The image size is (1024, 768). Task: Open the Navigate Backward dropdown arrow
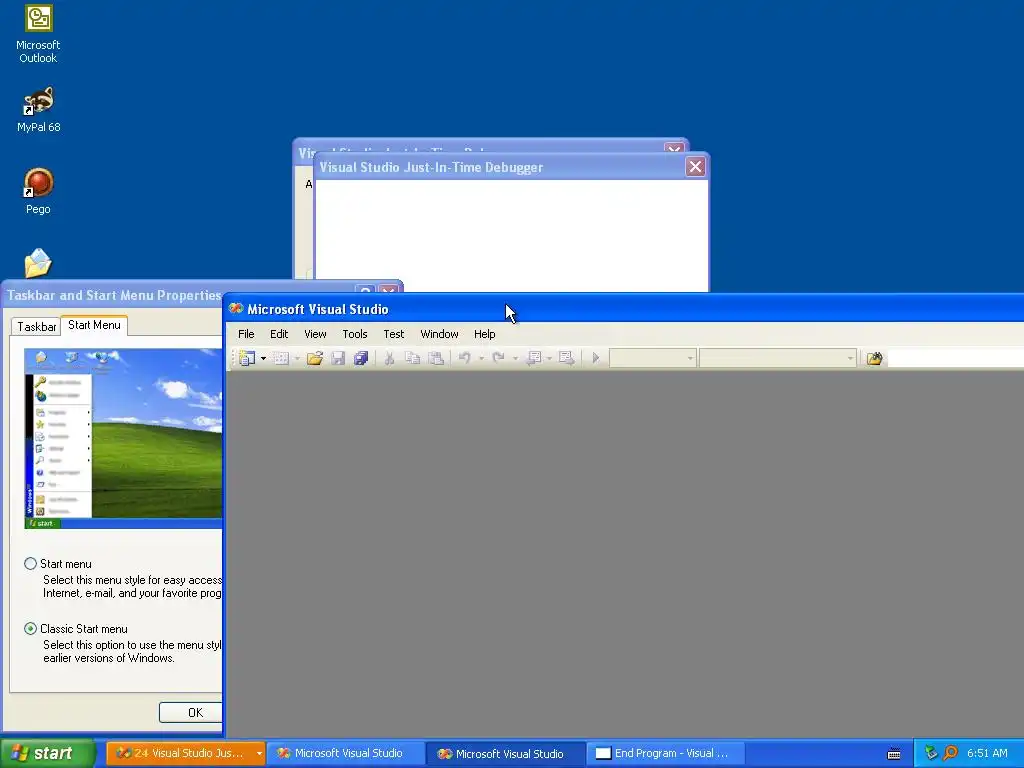click(x=549, y=358)
